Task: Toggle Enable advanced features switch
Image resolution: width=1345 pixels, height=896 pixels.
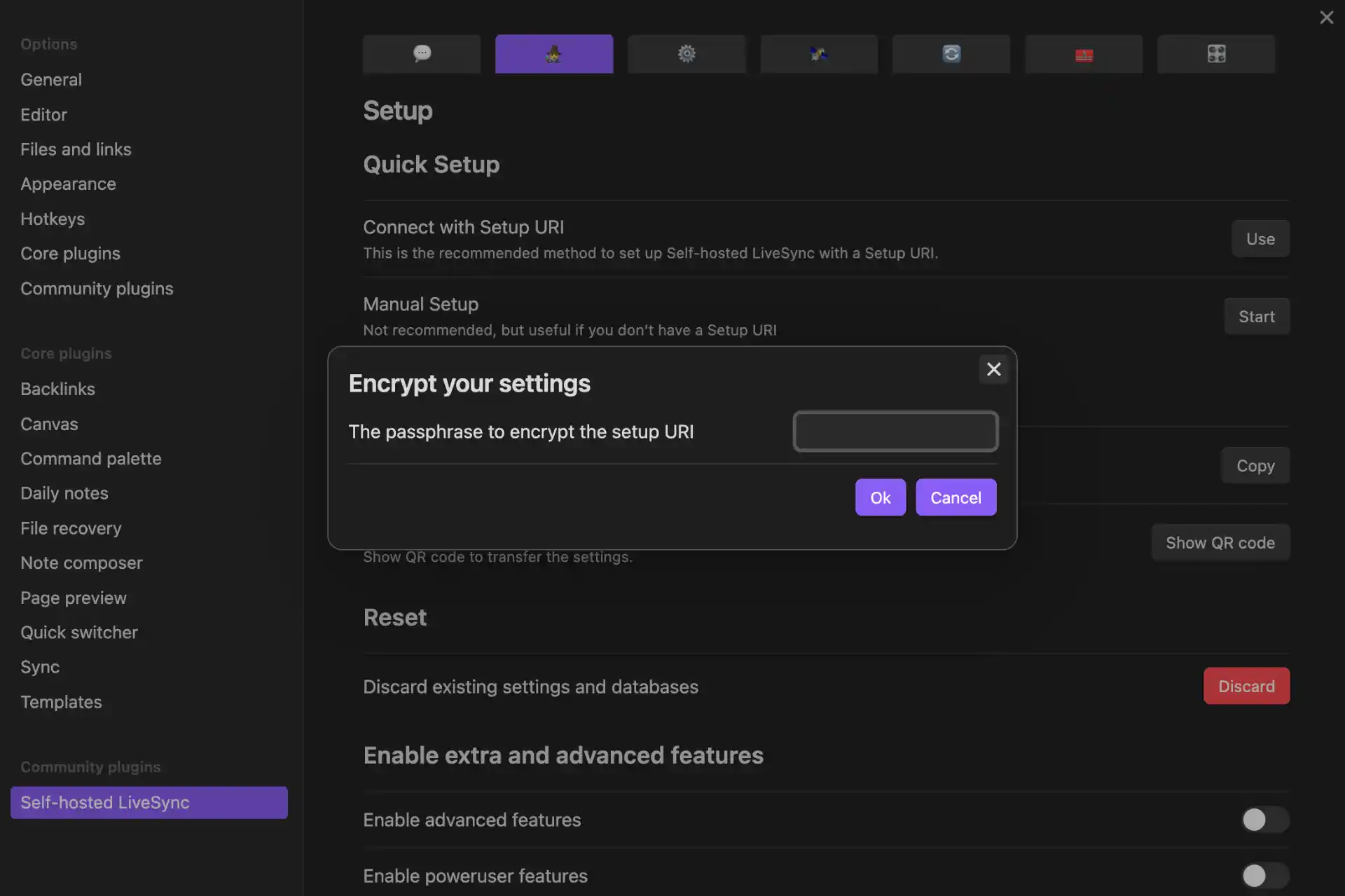Action: click(x=1264, y=819)
